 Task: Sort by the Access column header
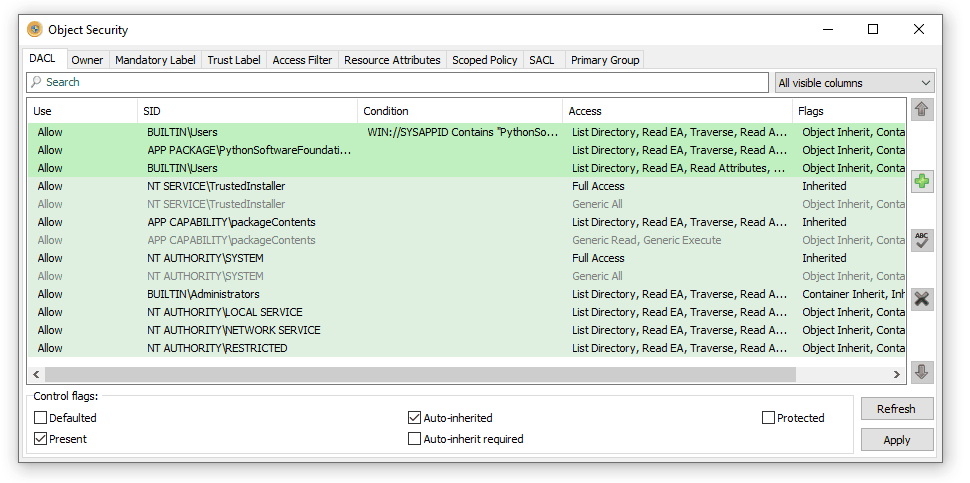point(677,111)
